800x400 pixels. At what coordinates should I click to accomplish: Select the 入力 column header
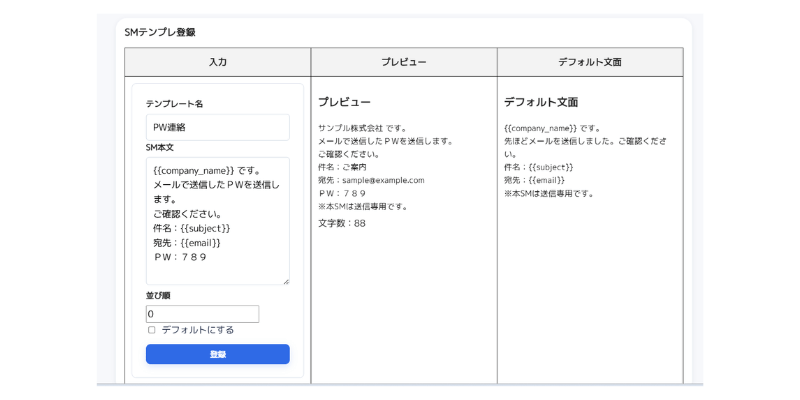(x=217, y=62)
